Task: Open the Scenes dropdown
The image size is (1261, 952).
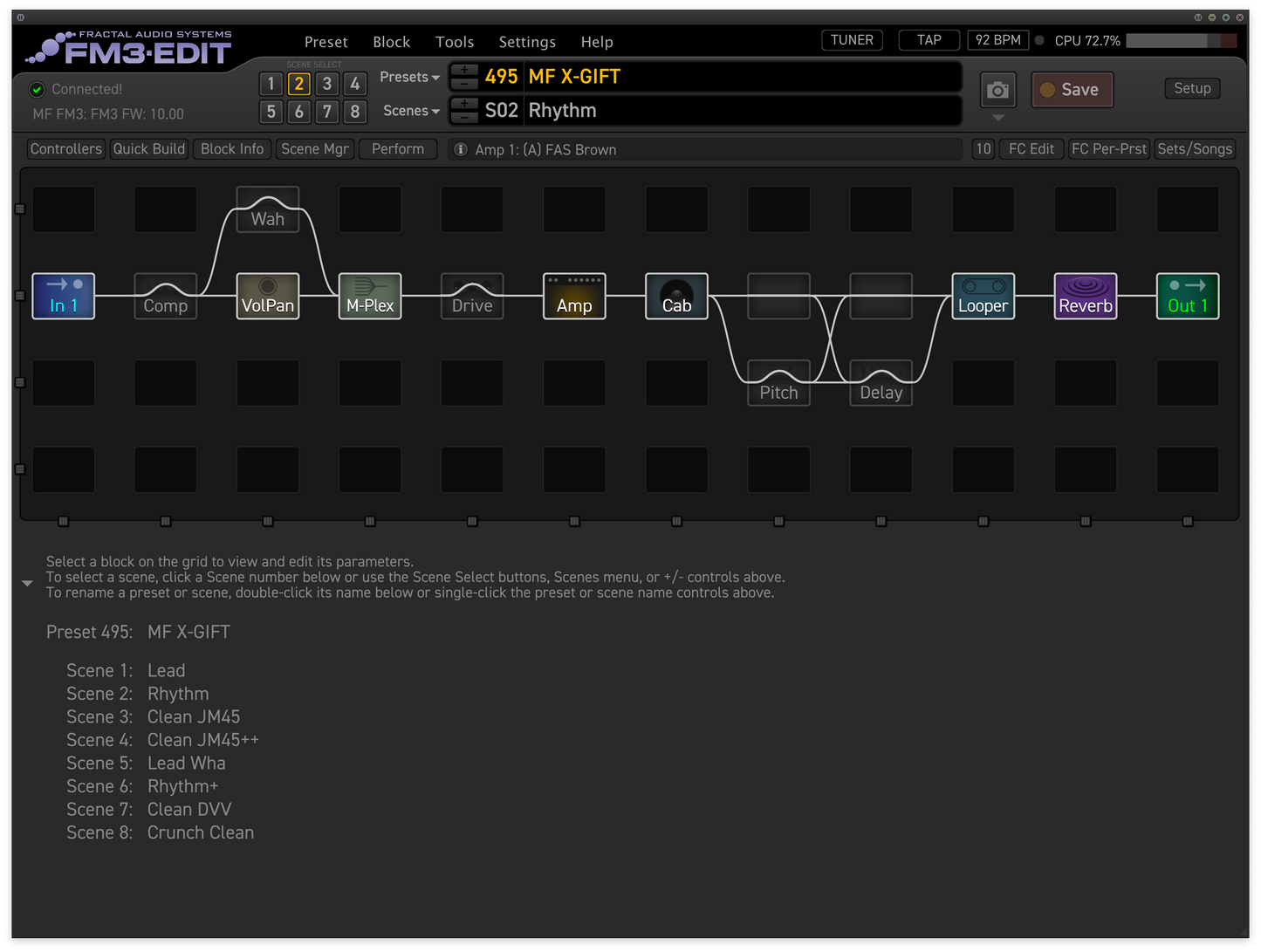Action: click(x=410, y=111)
